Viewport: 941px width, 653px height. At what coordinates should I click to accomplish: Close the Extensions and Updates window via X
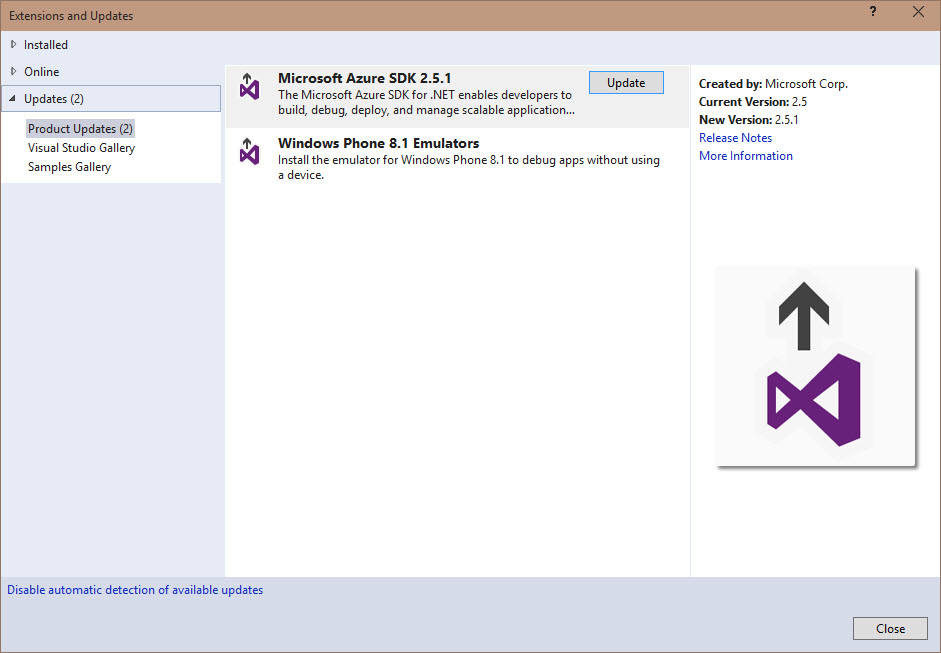tap(918, 11)
